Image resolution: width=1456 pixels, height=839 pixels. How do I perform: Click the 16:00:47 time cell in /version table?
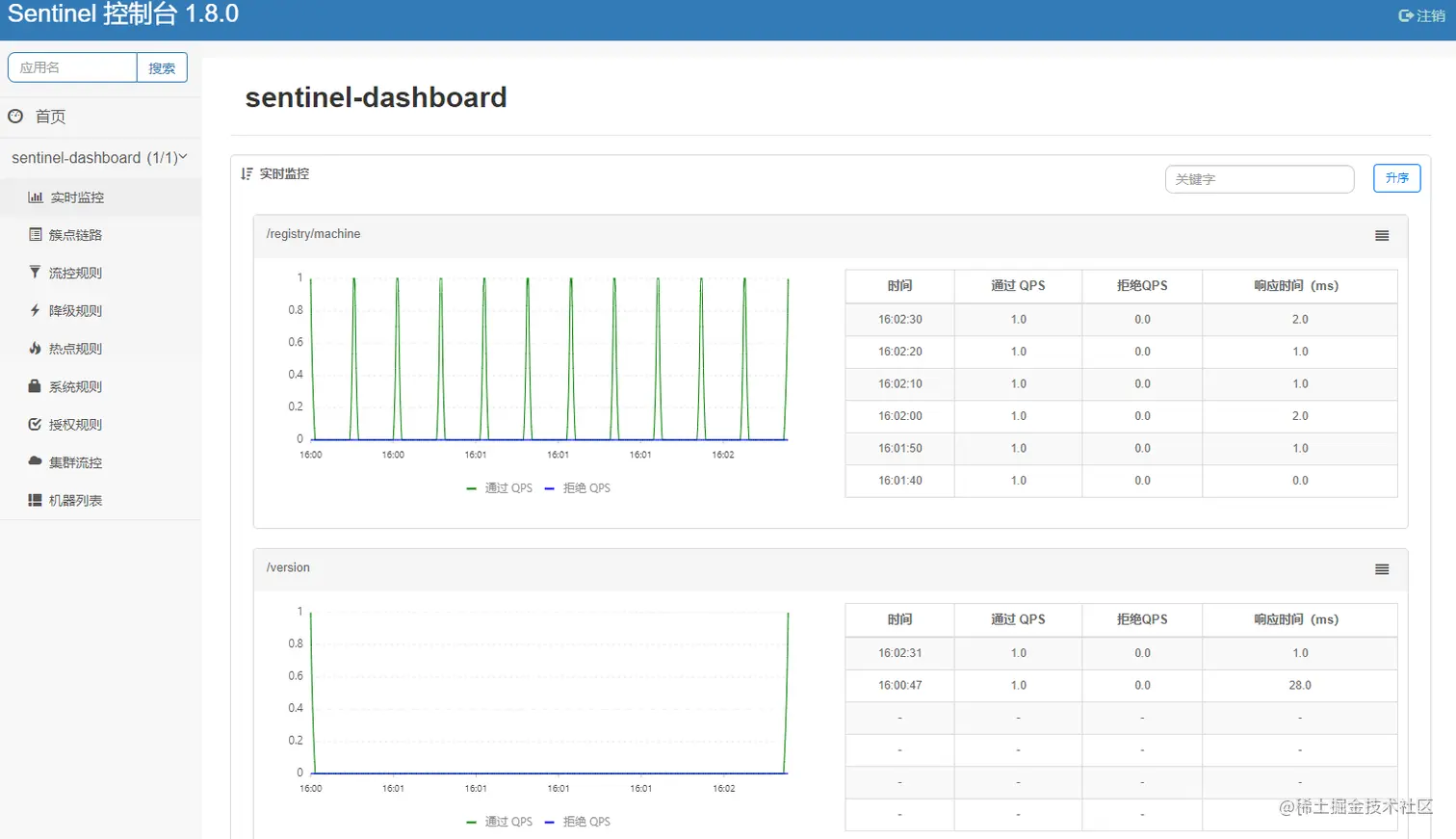click(899, 686)
